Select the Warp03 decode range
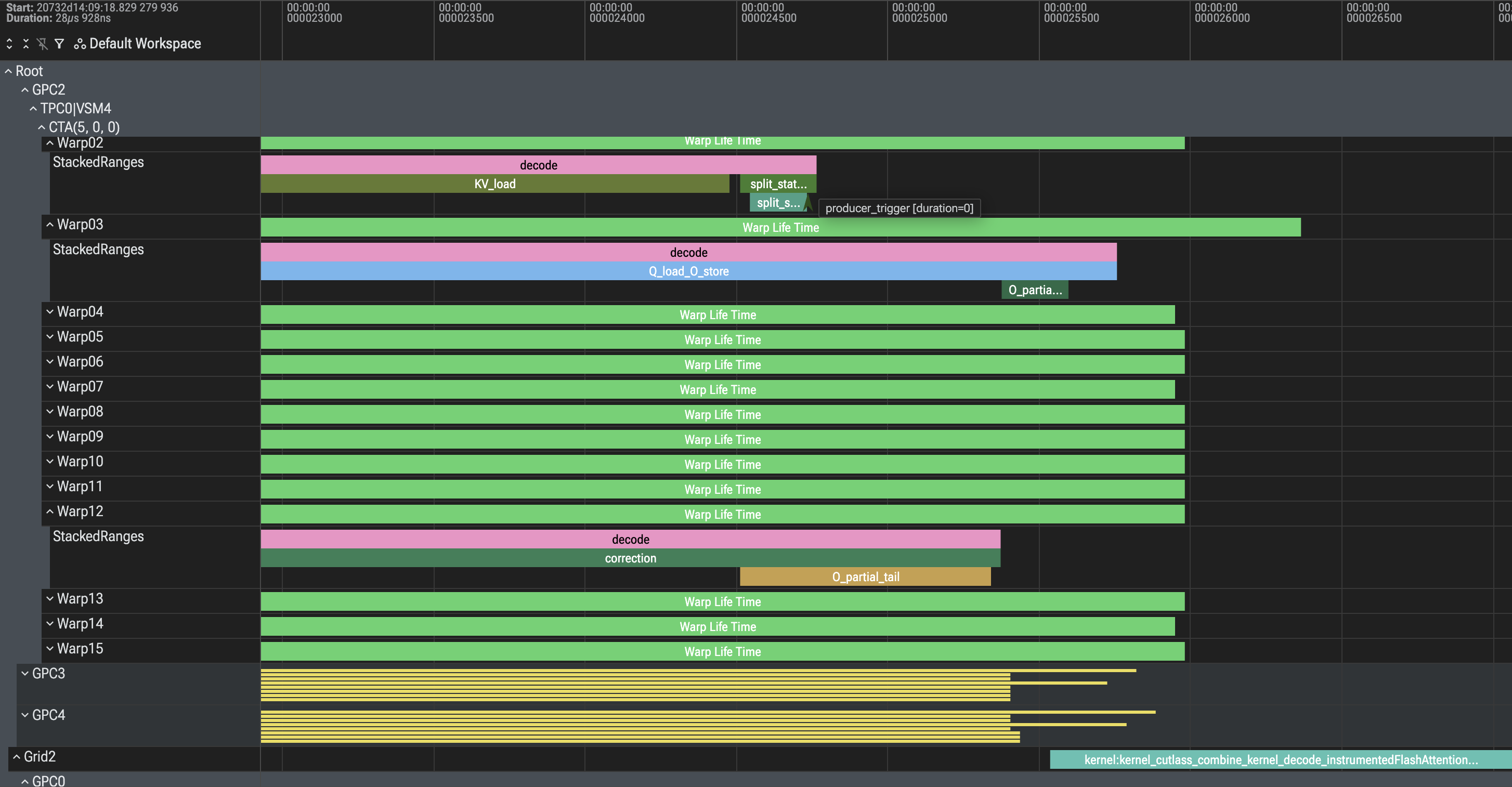1512x787 pixels. pyautogui.click(x=688, y=252)
